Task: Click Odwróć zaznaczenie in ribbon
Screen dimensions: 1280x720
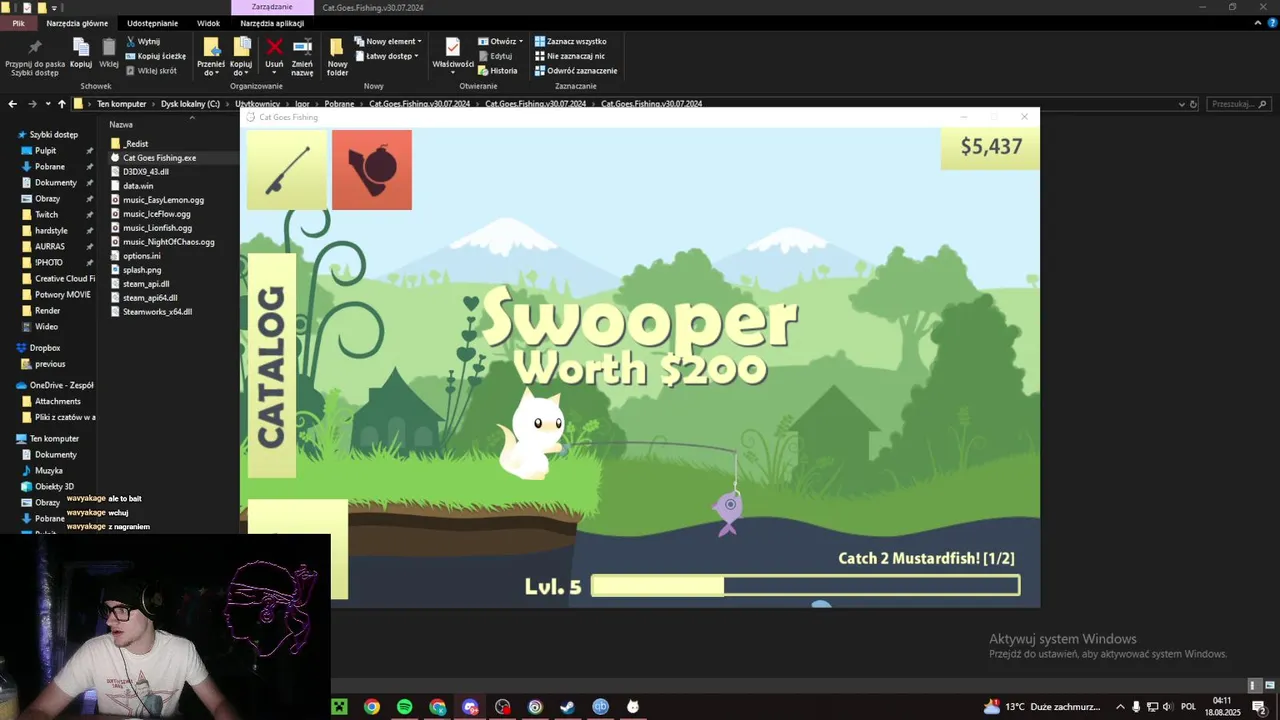Action: point(576,71)
